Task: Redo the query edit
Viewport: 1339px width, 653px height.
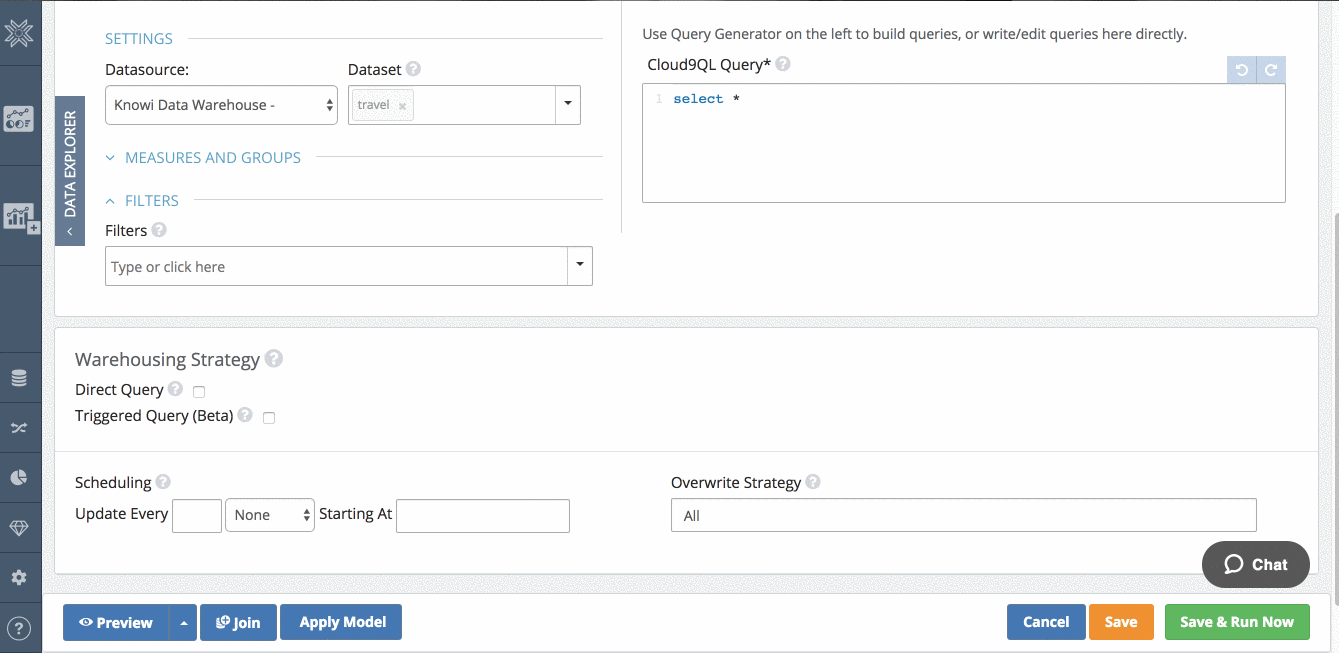Action: pyautogui.click(x=1271, y=70)
